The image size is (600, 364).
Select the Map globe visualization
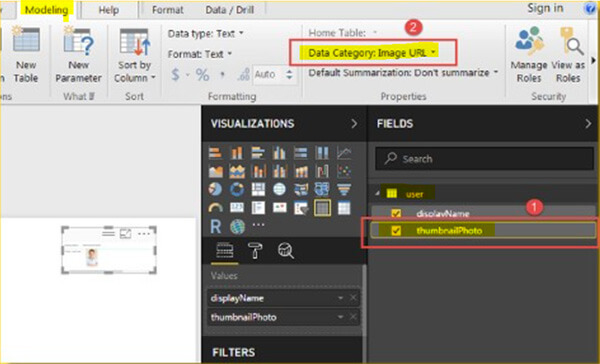tap(279, 189)
